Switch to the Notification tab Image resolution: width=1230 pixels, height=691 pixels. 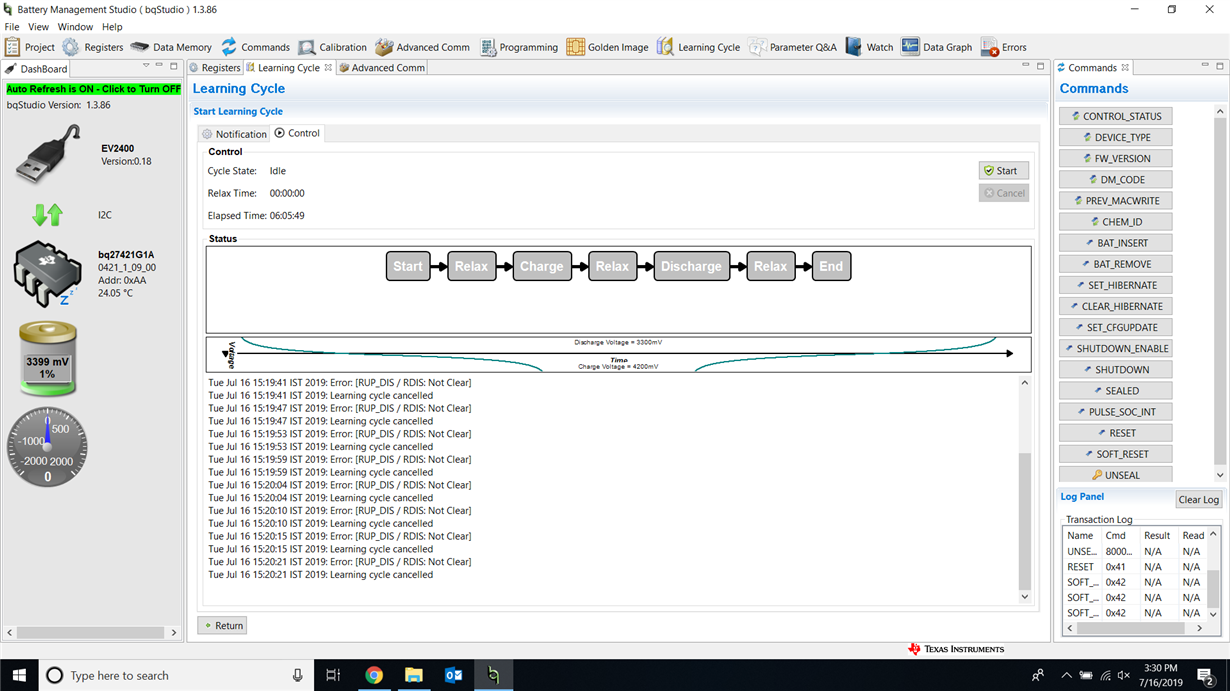[234, 134]
